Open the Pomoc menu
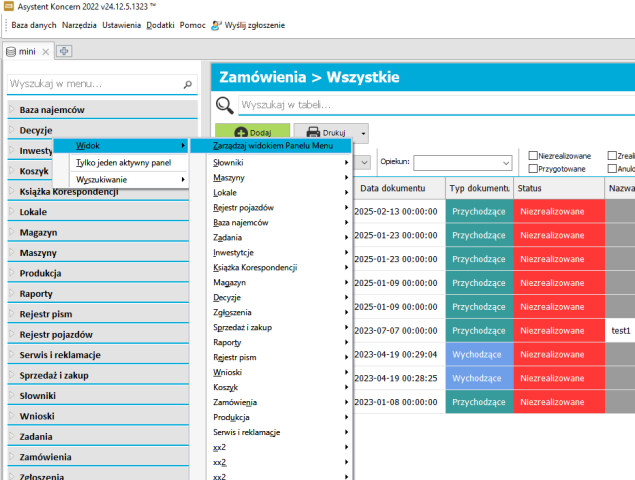635x480 pixels. point(193,25)
